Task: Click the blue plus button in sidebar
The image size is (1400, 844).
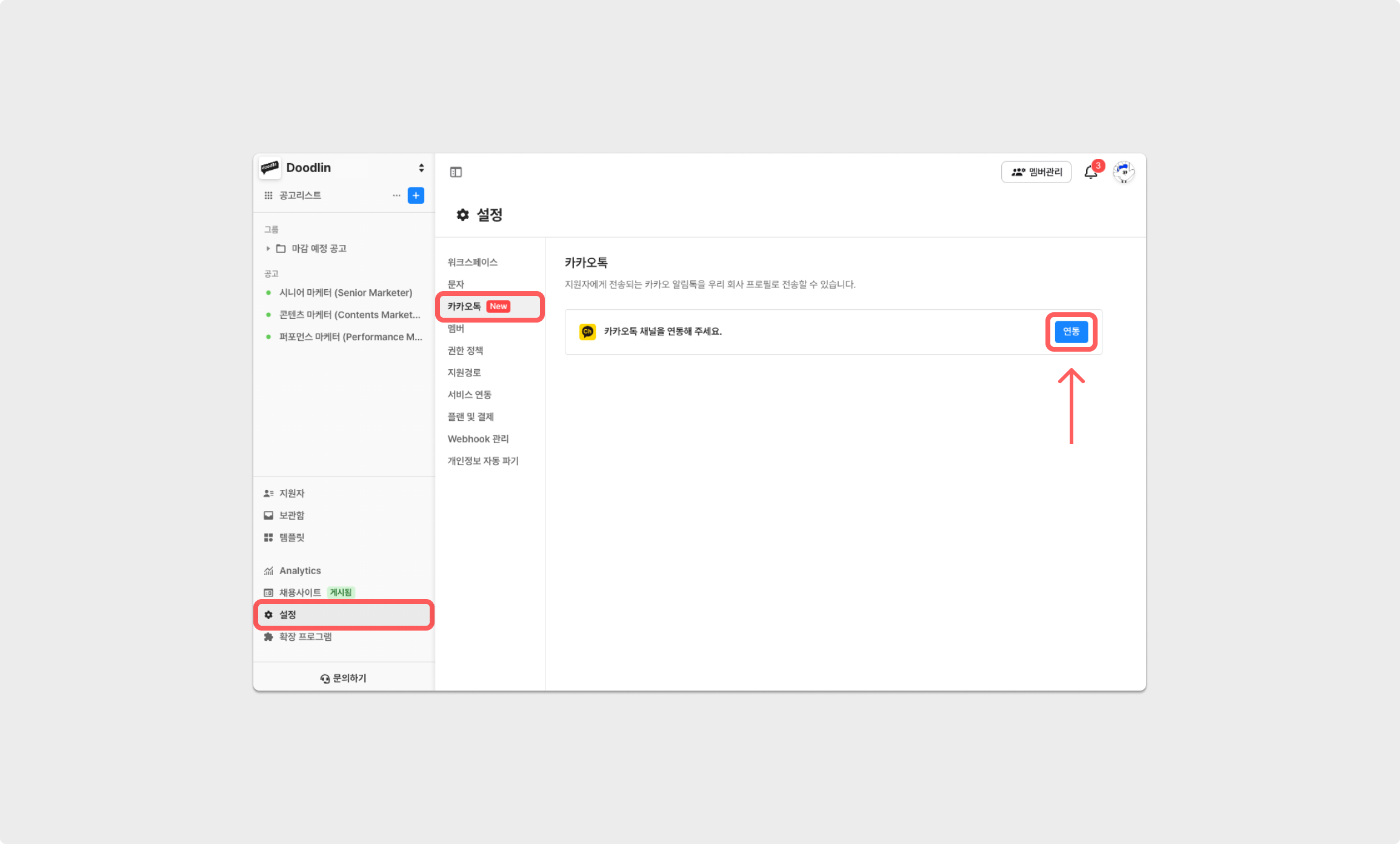Action: (416, 195)
